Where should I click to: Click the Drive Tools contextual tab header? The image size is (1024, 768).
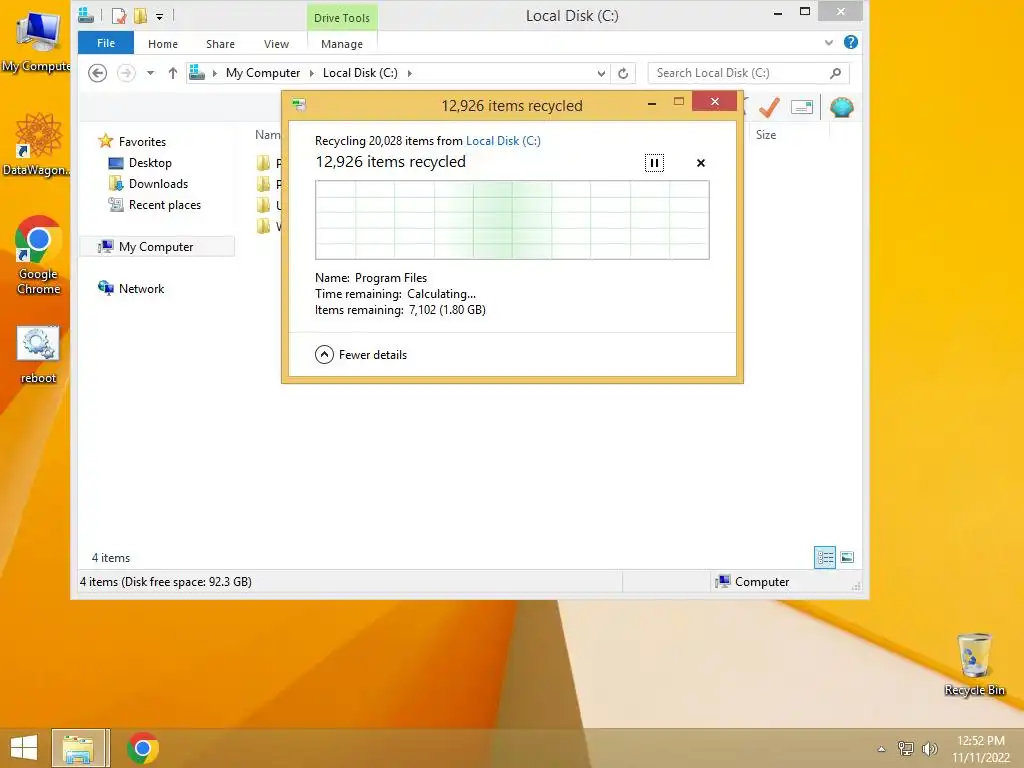[x=342, y=18]
